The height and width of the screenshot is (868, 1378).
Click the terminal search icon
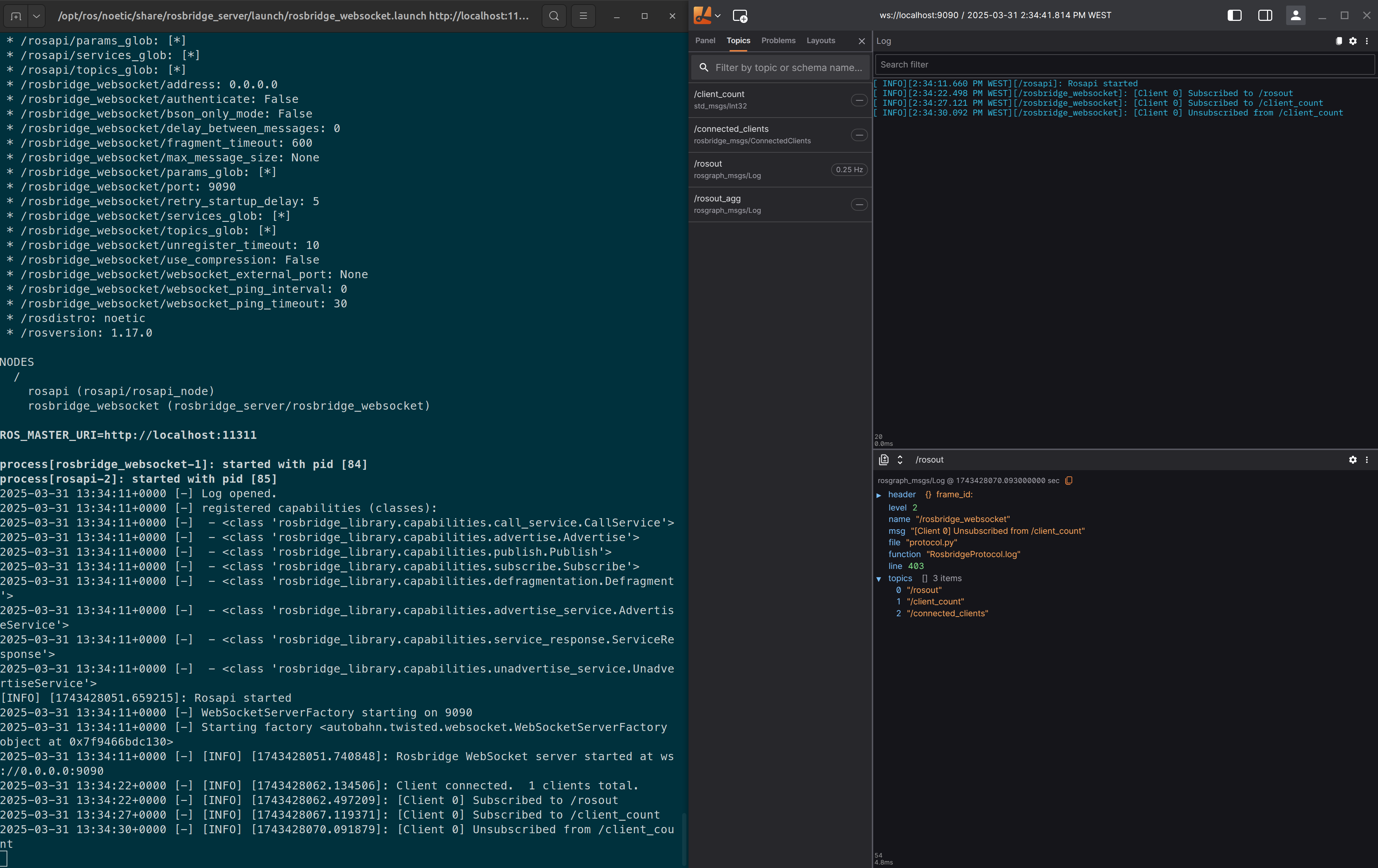point(554,16)
